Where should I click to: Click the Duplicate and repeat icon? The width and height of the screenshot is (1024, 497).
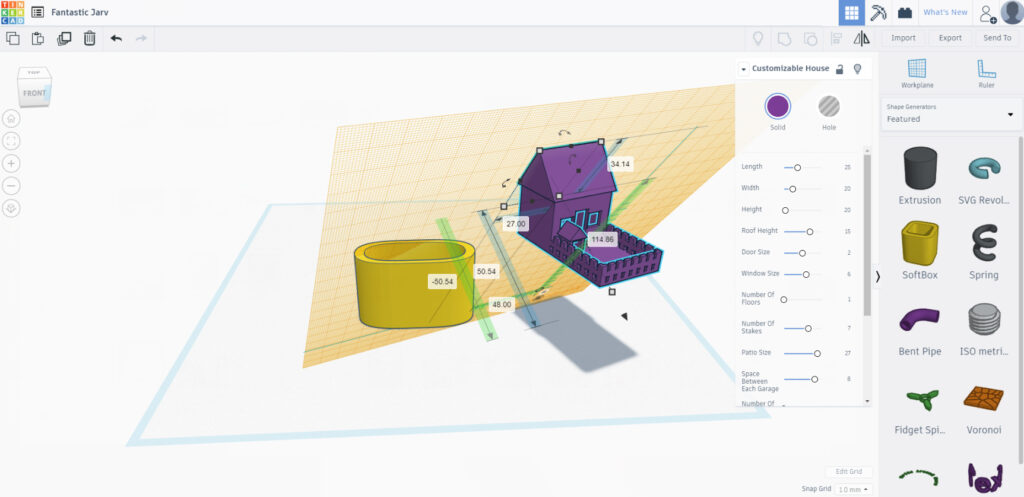coord(64,39)
